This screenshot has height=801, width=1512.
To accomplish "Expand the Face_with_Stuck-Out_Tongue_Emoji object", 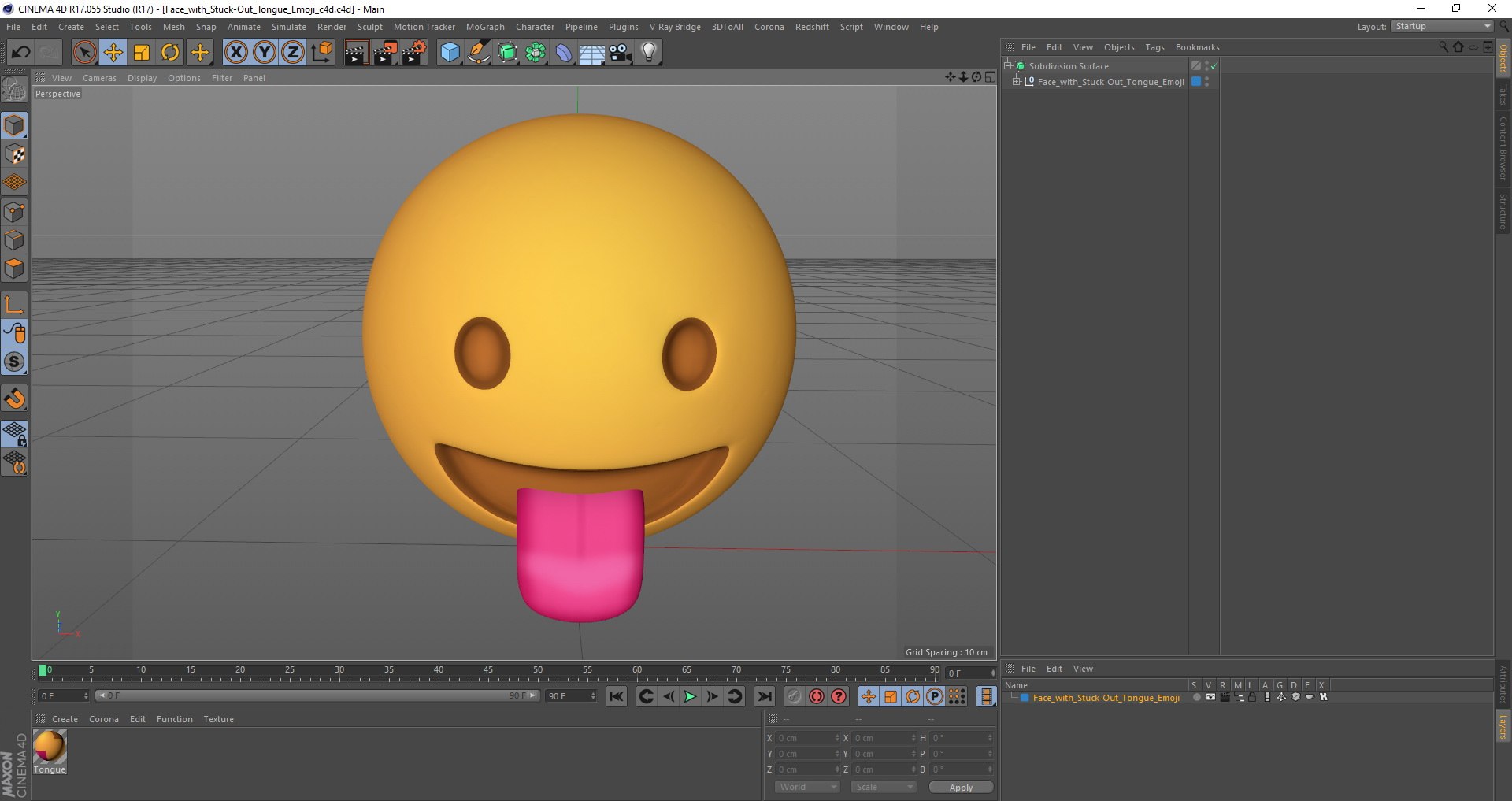I will coord(1016,82).
